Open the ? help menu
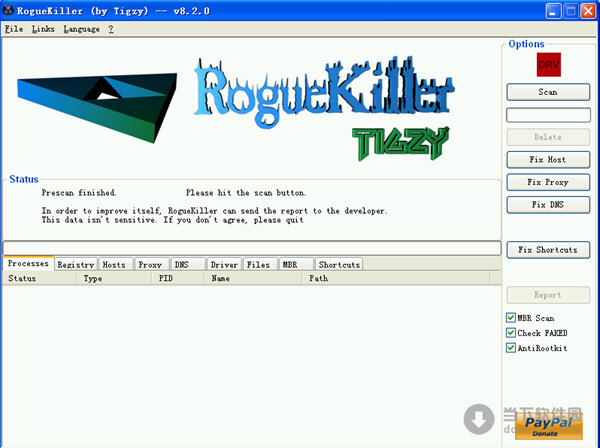 tap(111, 29)
